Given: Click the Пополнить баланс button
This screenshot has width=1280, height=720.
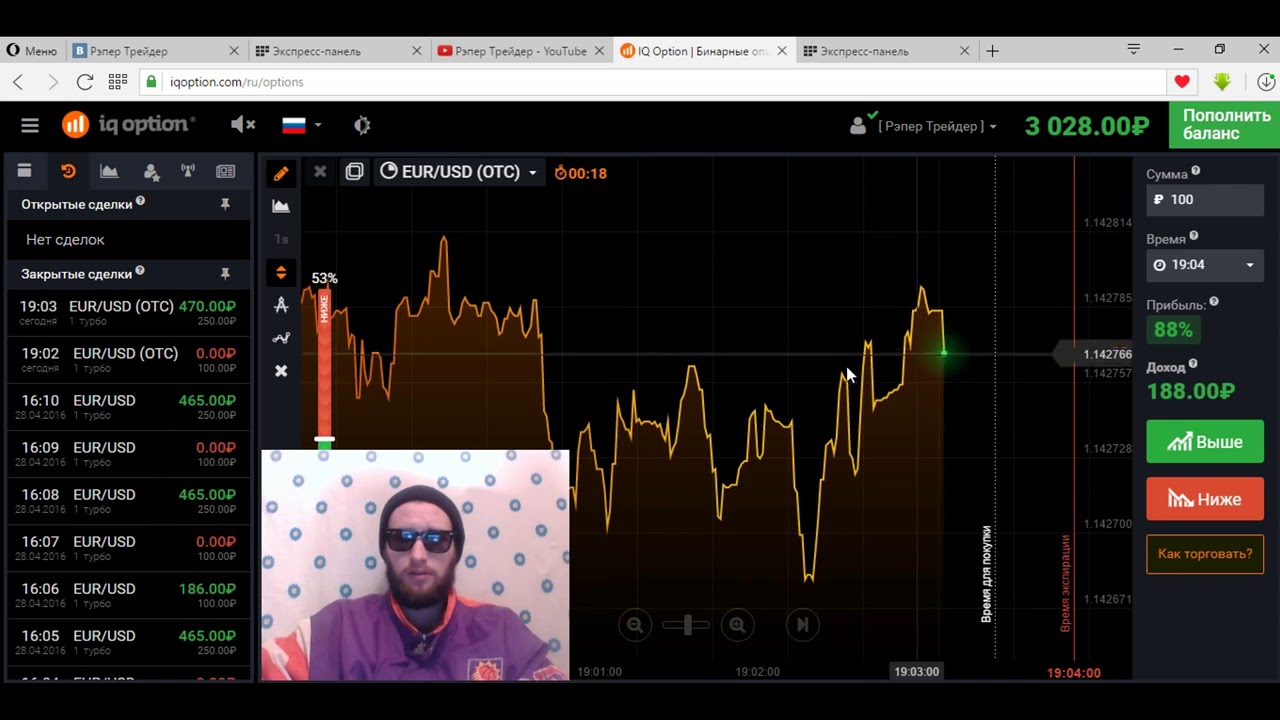Looking at the screenshot, I should 1224,125.
